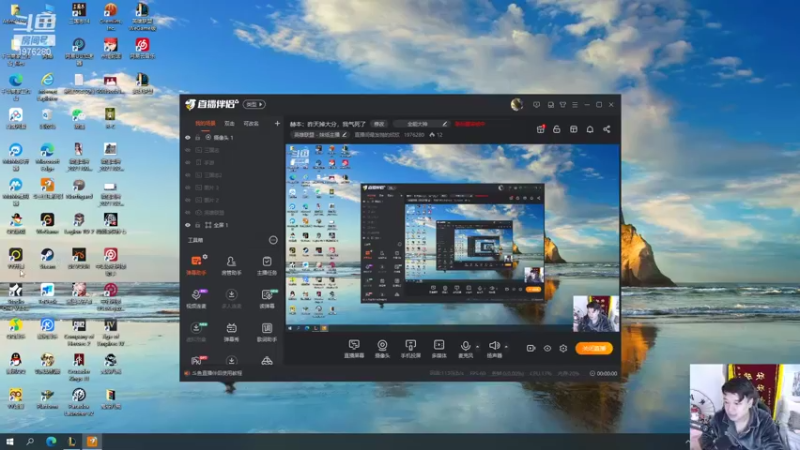Add a new scene with plus button
Screen dimensions: 800x450
click(x=277, y=123)
